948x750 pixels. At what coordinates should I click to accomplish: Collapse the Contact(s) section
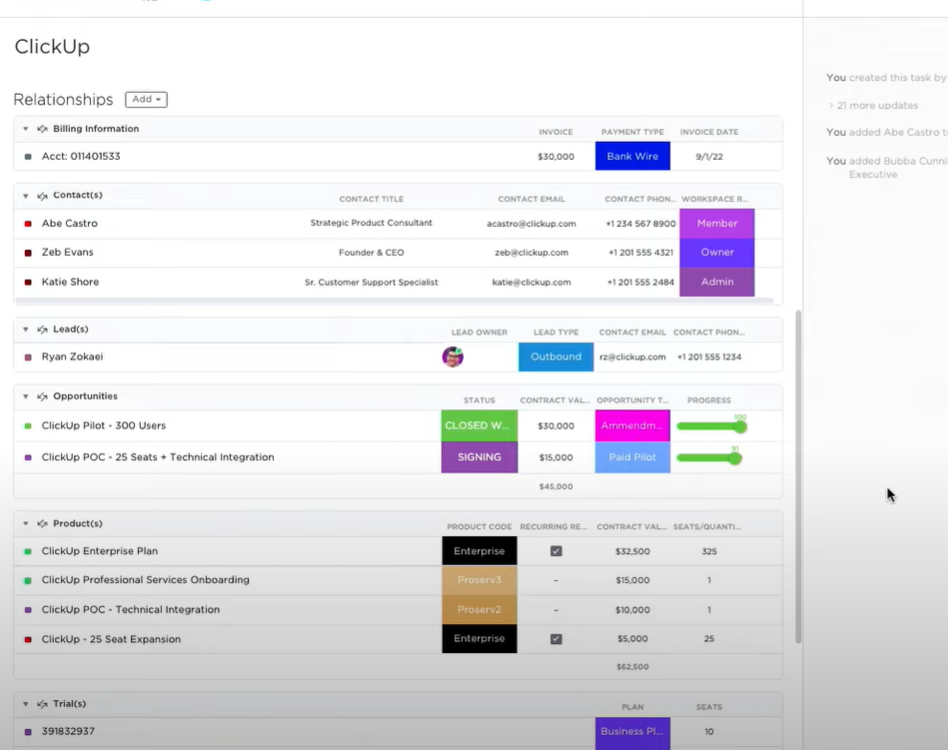[x=25, y=196]
